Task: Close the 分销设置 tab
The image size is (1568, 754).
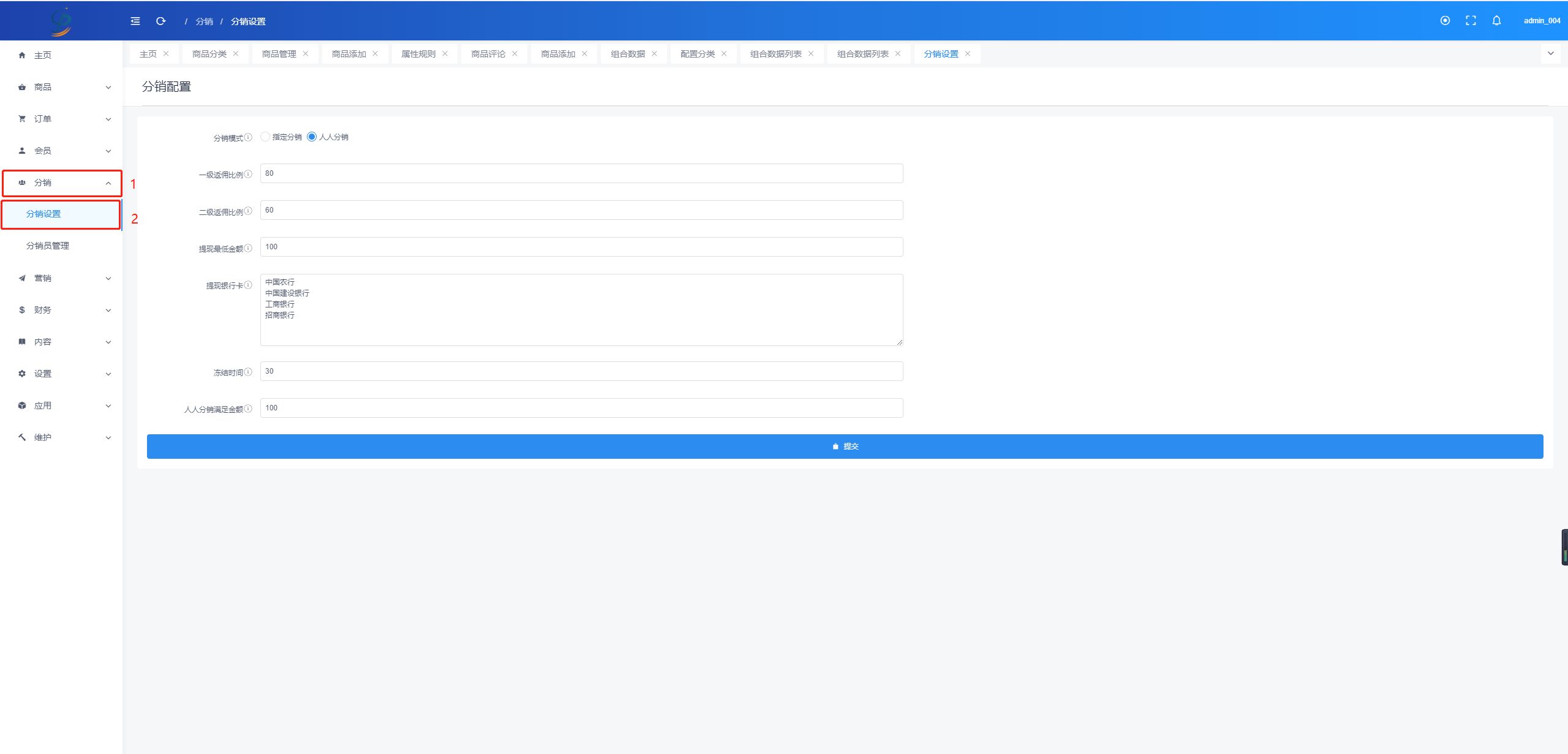Action: [x=968, y=54]
